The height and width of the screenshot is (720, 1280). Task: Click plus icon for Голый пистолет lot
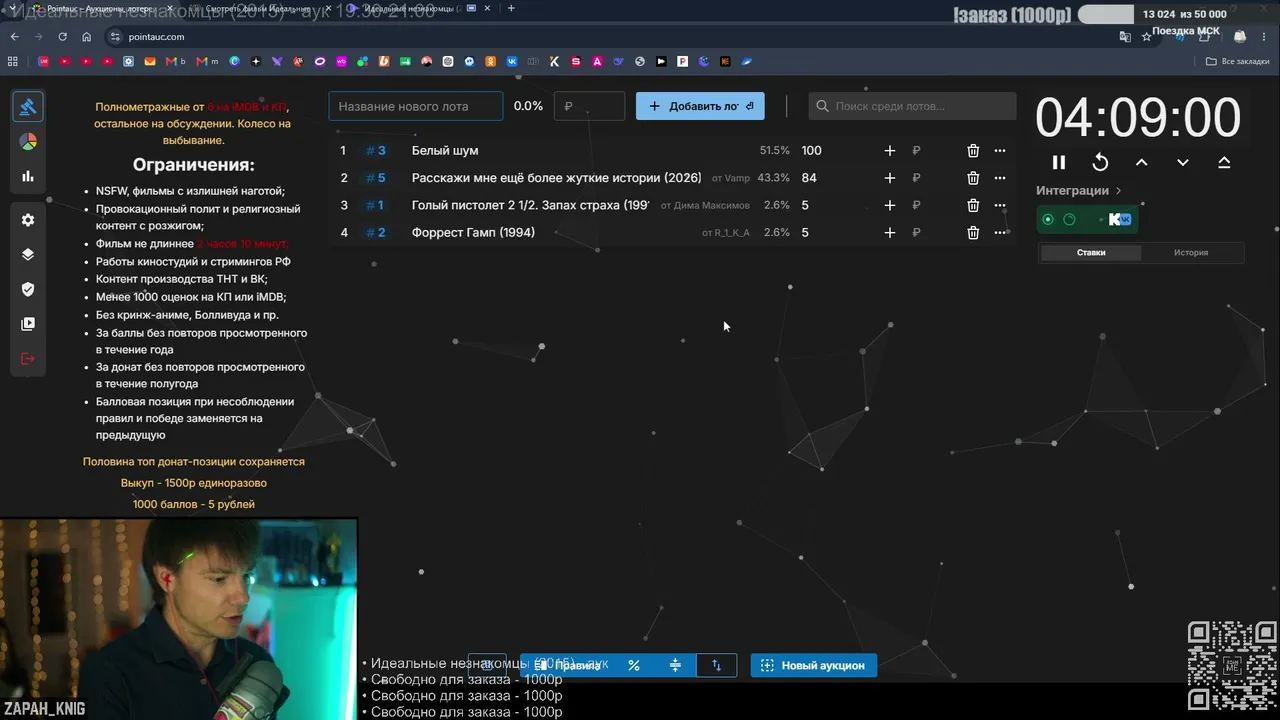coord(890,205)
